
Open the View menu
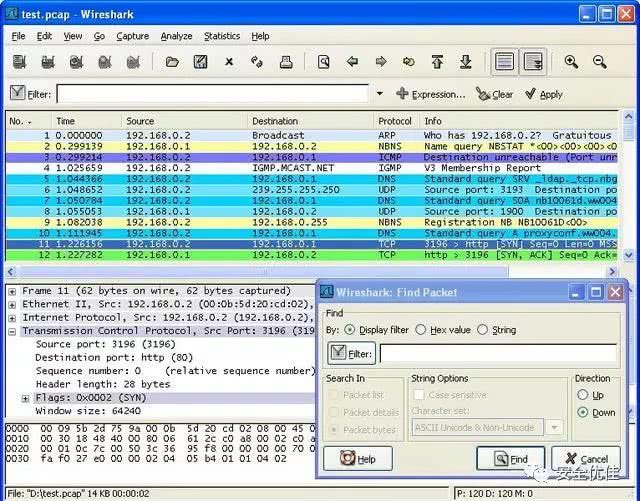pyautogui.click(x=73, y=36)
